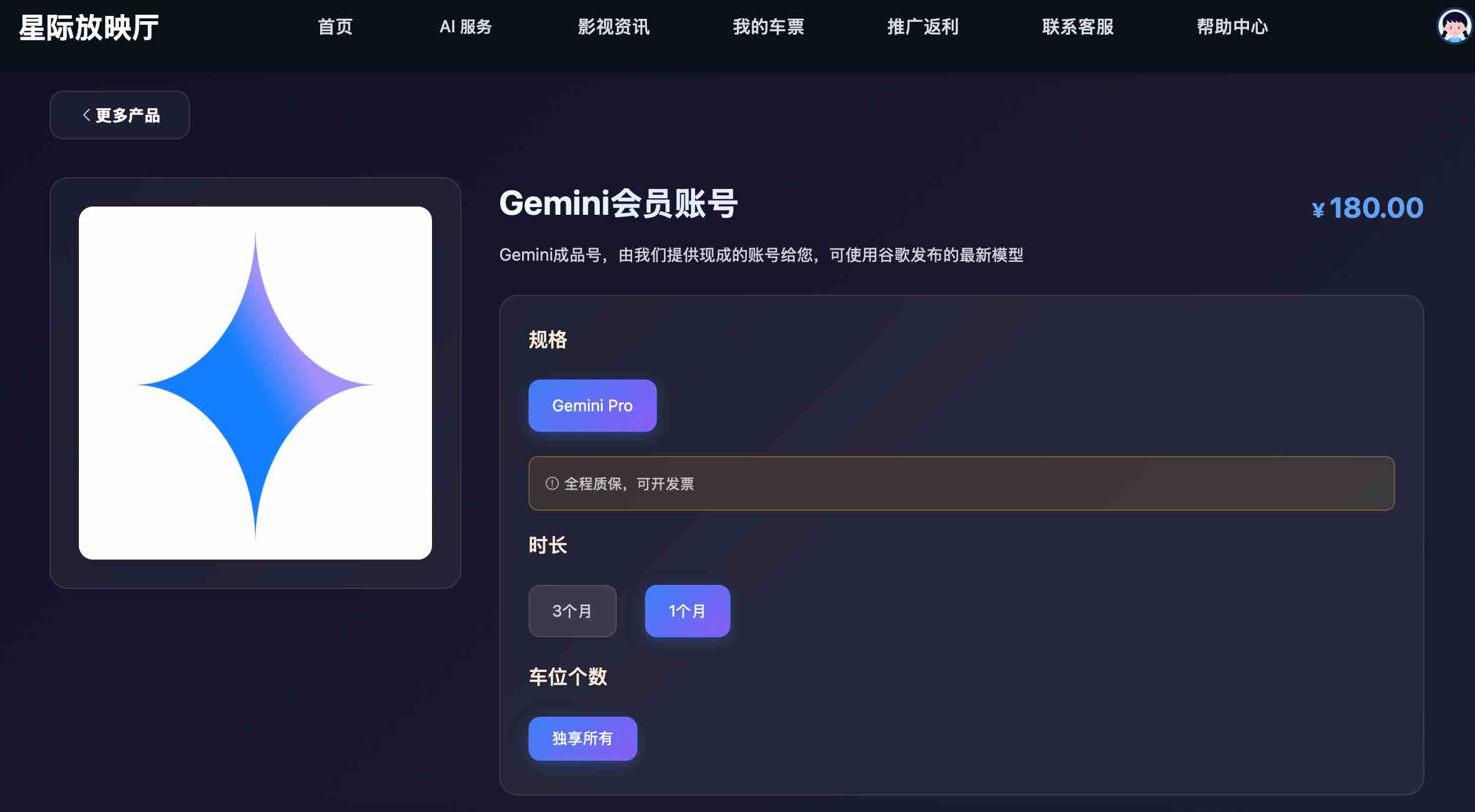
Task: Go to 首页 in the navigation bar
Action: tap(335, 26)
